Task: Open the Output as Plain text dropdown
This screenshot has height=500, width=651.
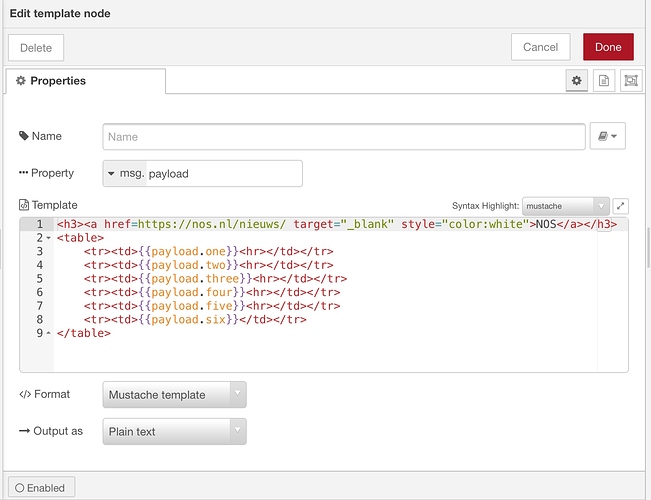Action: coord(174,432)
